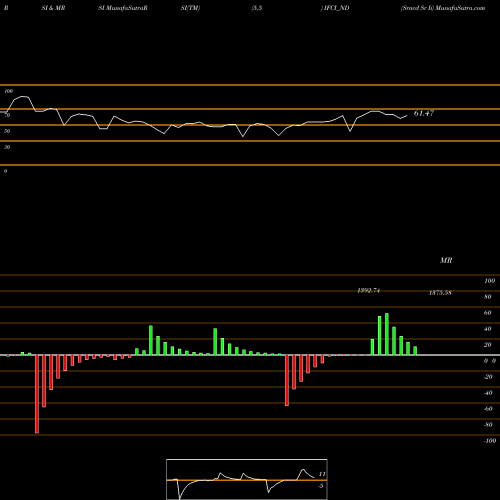Screen dimensions: 500x500
Task: Click the MR axis label -60
Action: pyautogui.click(x=488, y=409)
